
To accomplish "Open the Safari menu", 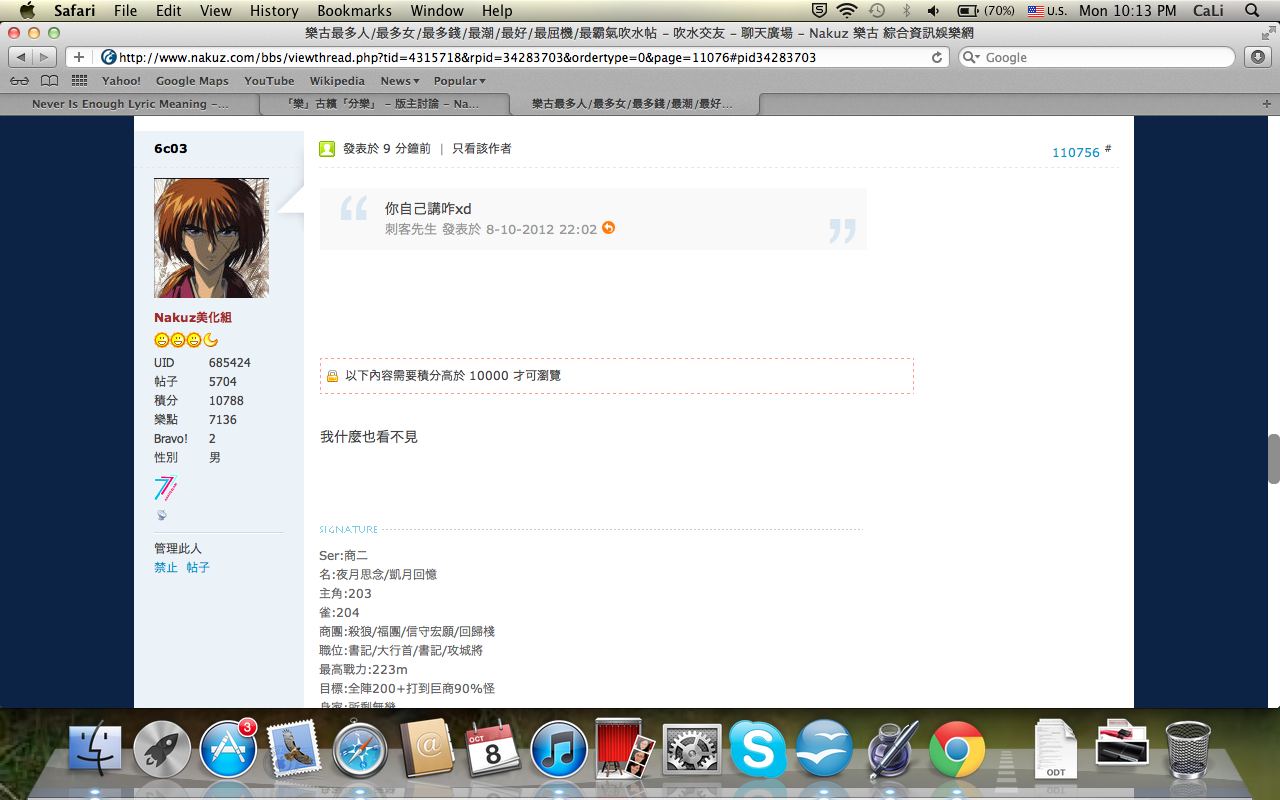I will pyautogui.click(x=75, y=11).
